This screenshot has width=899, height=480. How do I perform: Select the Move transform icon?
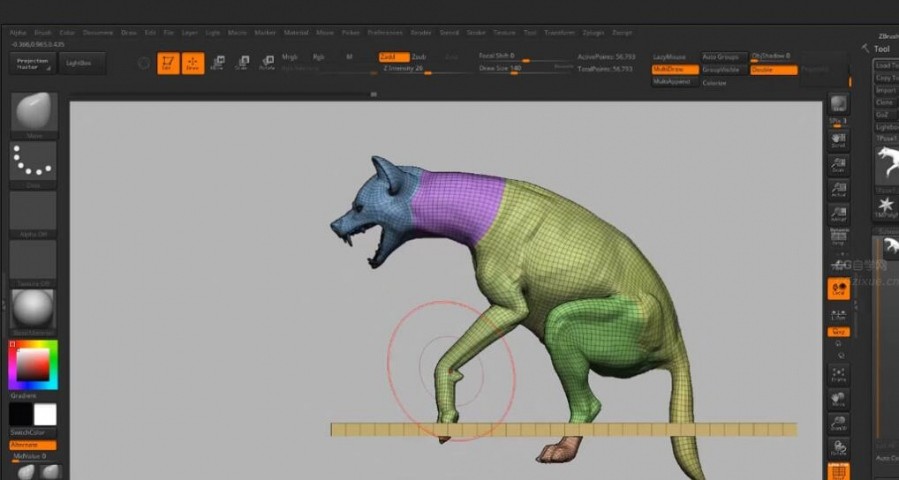[217, 63]
